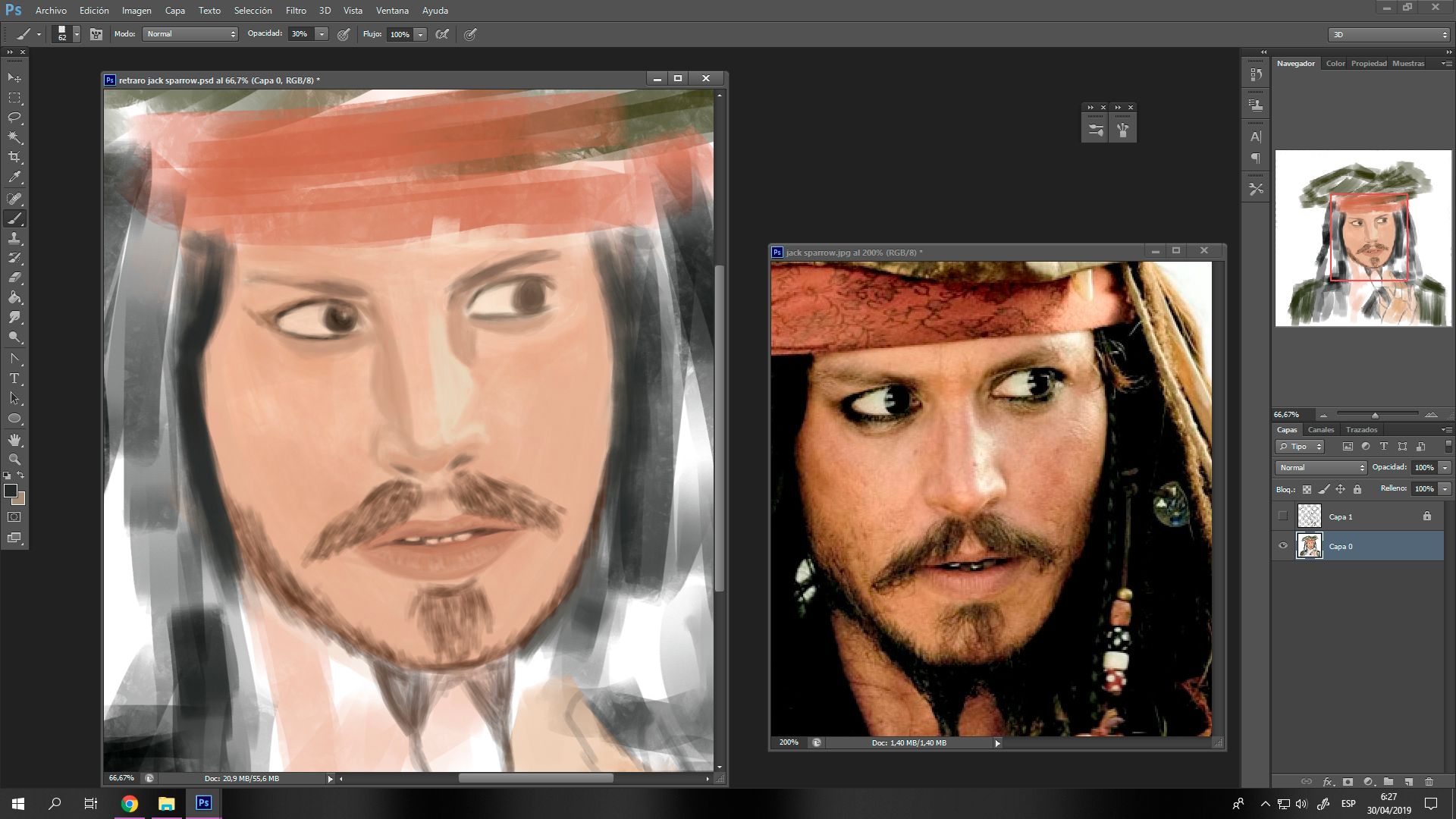Show the Capa 1 layer

[1283, 516]
